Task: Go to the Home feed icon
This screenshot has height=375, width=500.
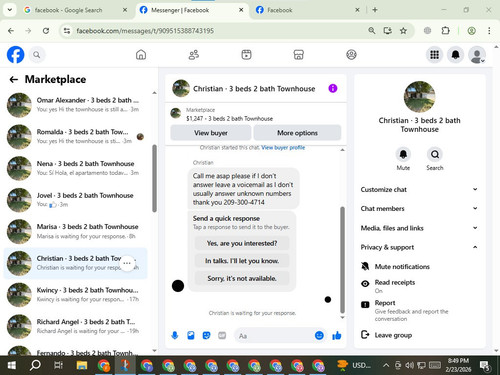Action: point(141,55)
